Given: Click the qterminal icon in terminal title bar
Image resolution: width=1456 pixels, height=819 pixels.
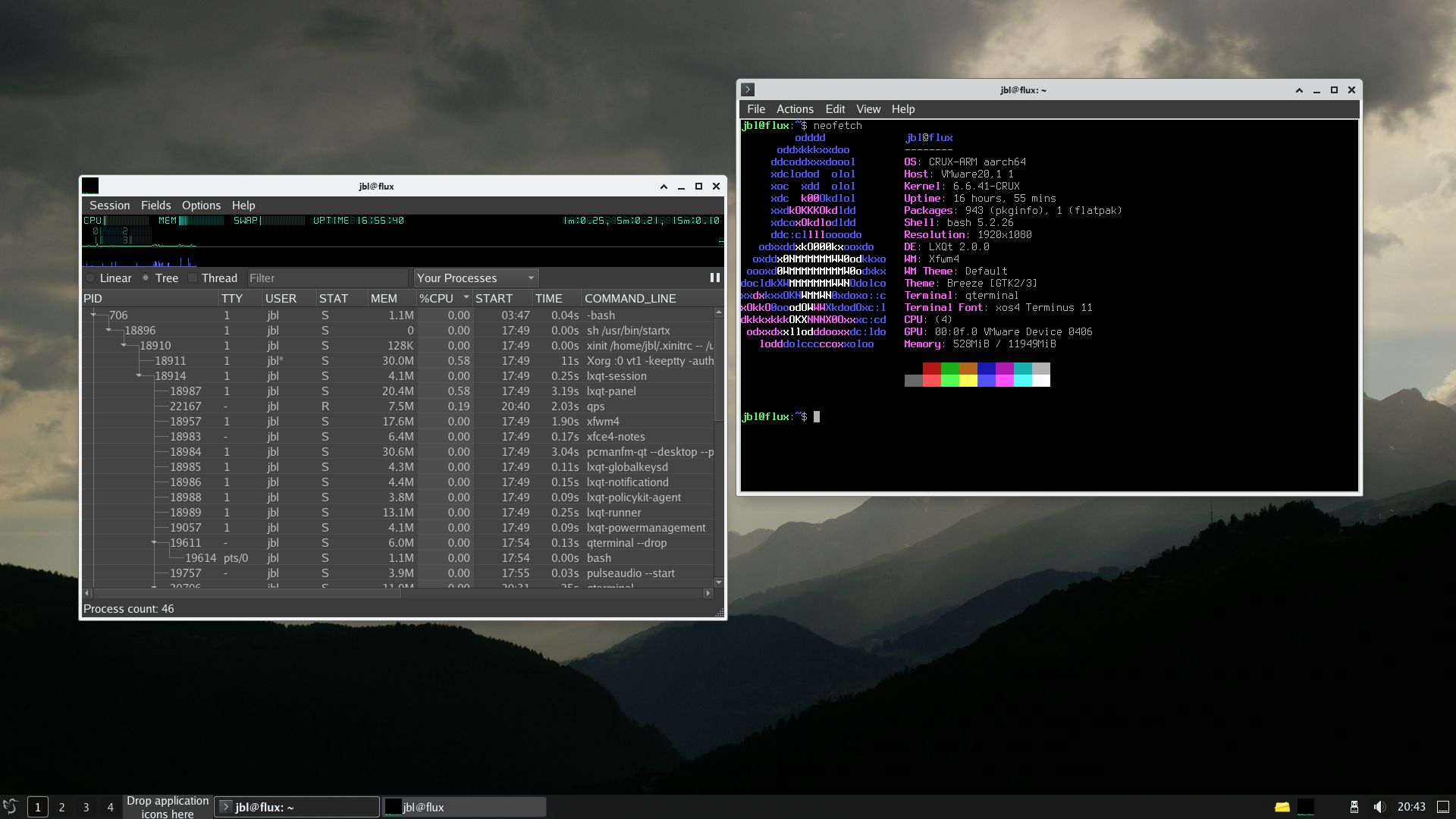Looking at the screenshot, I should pyautogui.click(x=748, y=89).
